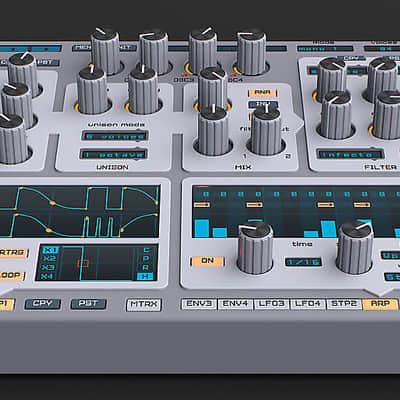Click the C button in stepper view

pos(146,250)
